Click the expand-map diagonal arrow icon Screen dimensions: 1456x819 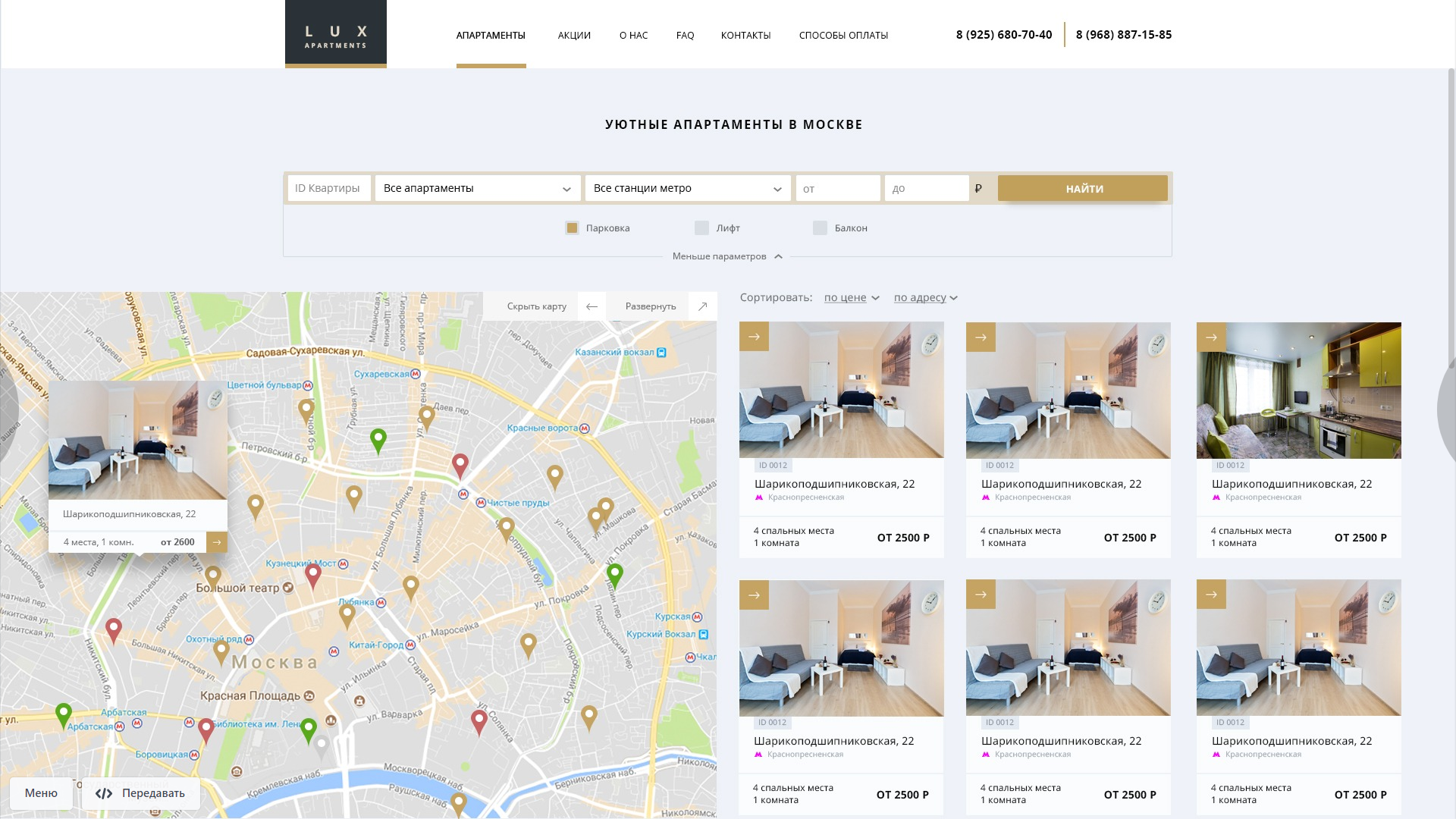(702, 306)
